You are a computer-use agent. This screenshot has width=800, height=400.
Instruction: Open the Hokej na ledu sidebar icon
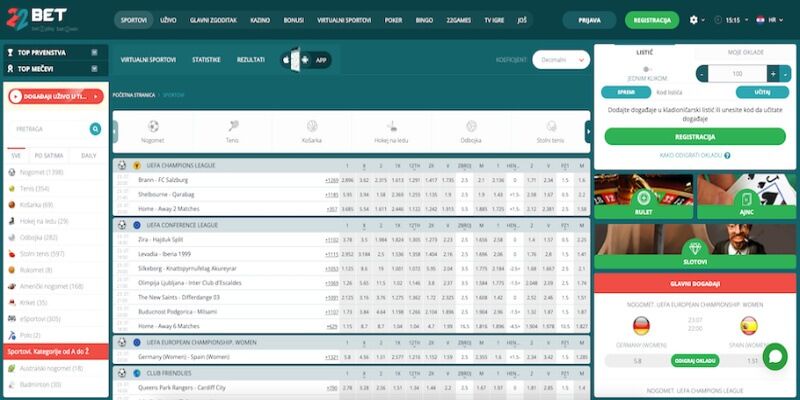click(12, 221)
